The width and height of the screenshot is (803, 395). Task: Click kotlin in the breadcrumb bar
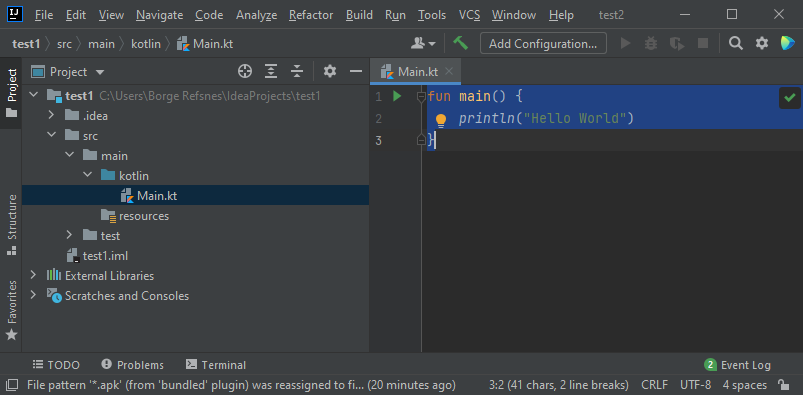click(145, 44)
